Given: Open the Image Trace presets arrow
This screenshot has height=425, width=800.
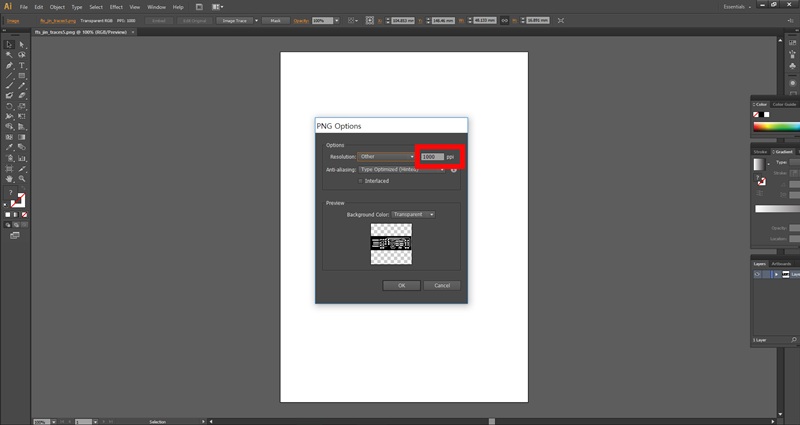Looking at the screenshot, I should pyautogui.click(x=256, y=21).
